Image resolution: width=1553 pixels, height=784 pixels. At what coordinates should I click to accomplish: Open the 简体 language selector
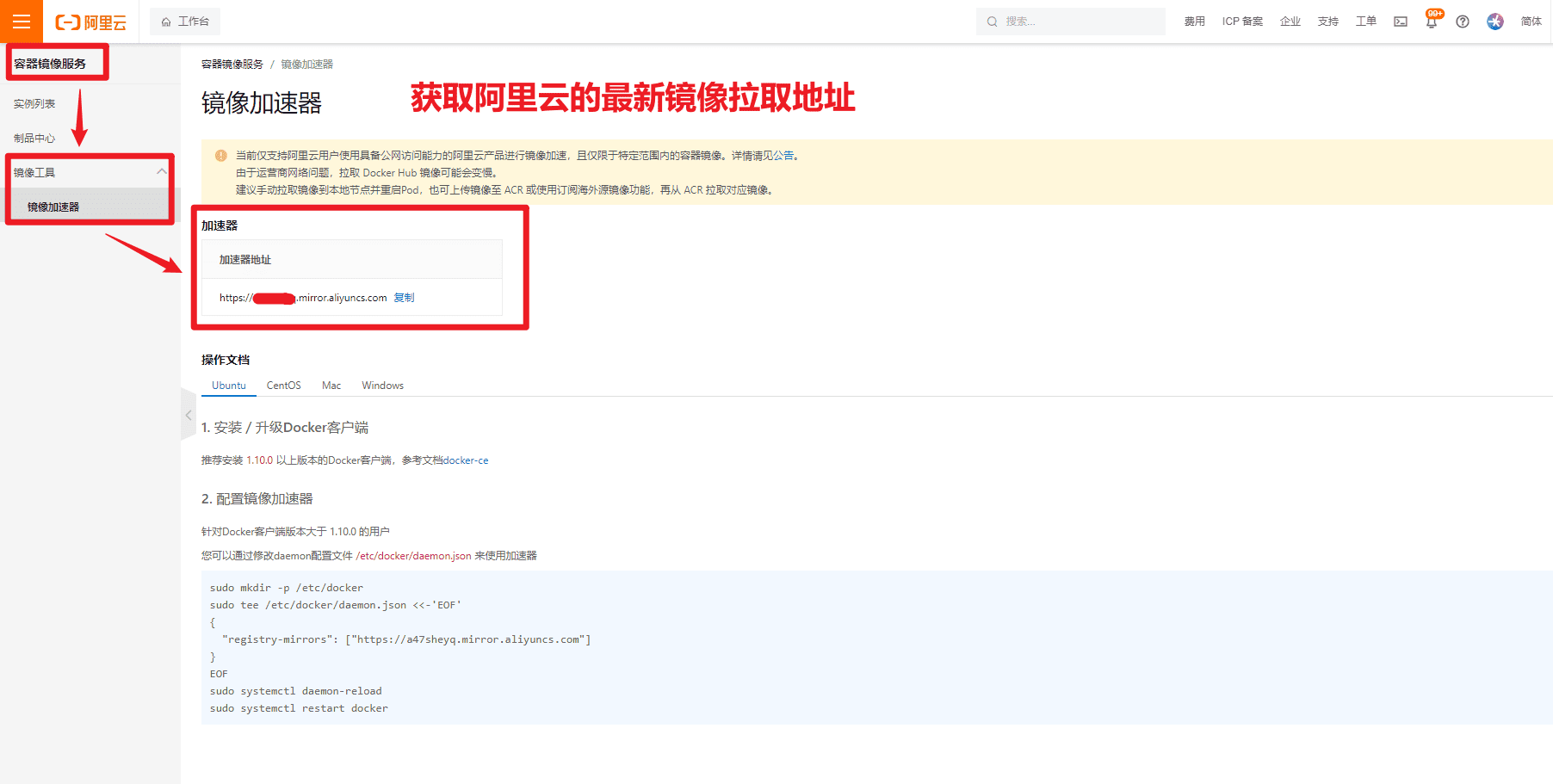click(1531, 22)
